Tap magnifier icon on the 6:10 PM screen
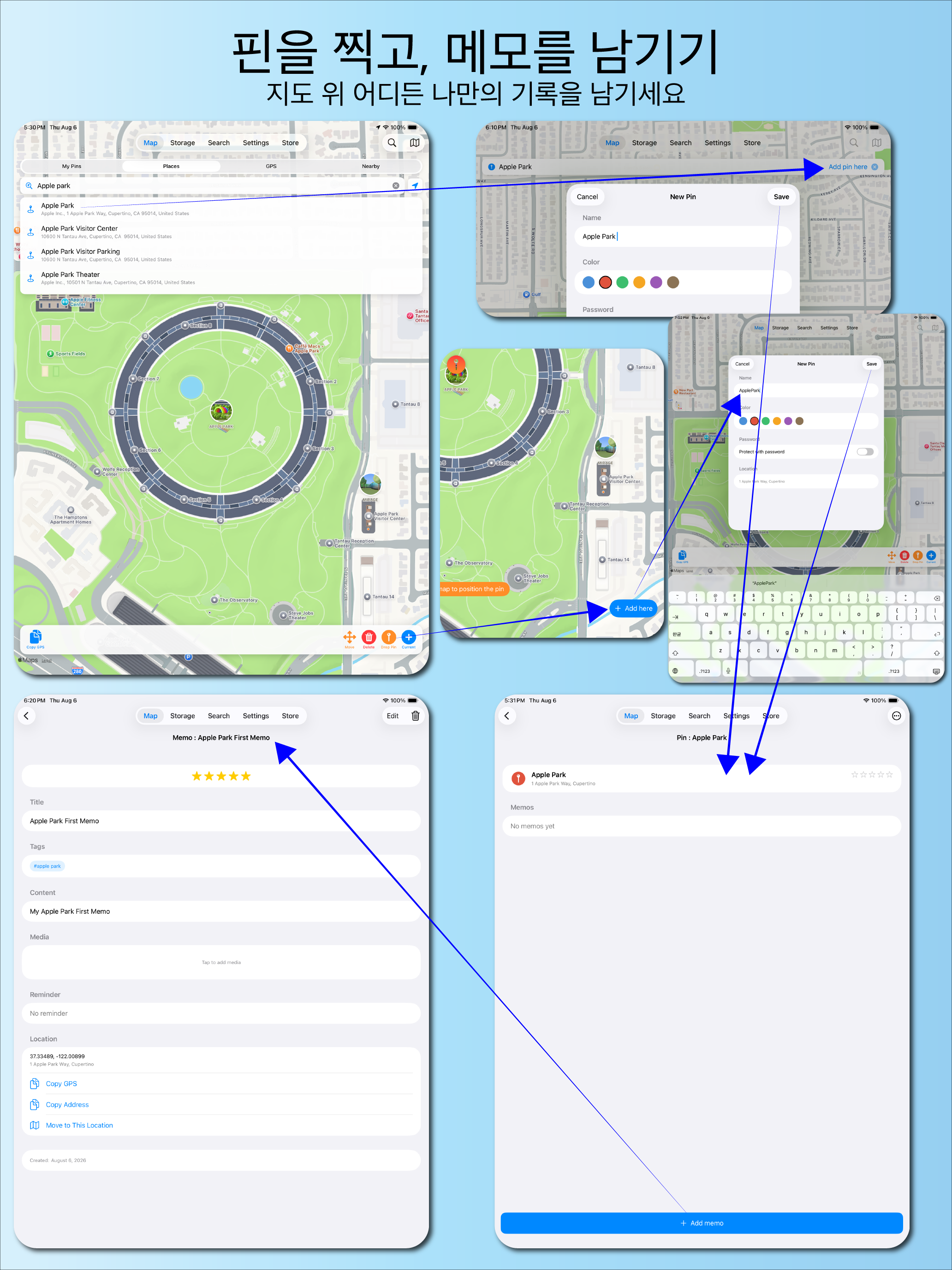Viewport: 952px width, 1270px height. 854,143
